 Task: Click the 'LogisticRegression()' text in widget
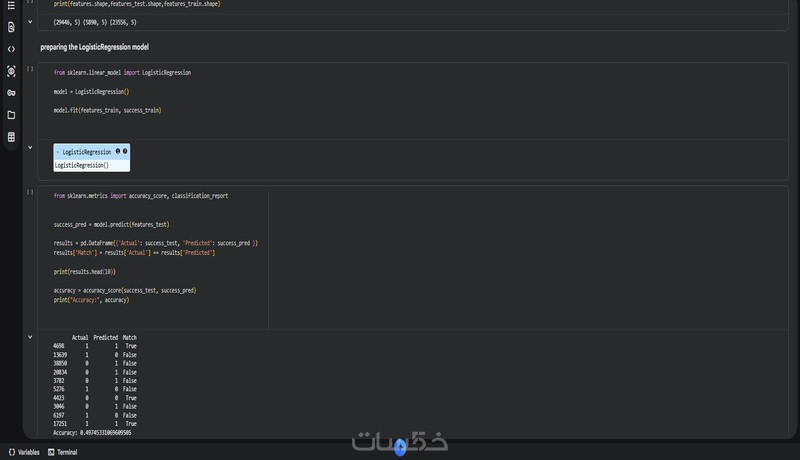click(82, 165)
